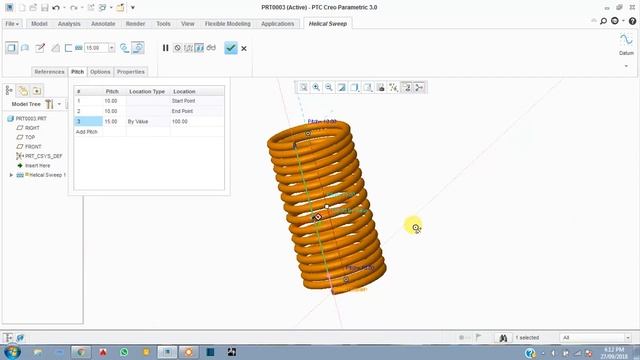Click the Undo arrow icon

coord(56,8)
